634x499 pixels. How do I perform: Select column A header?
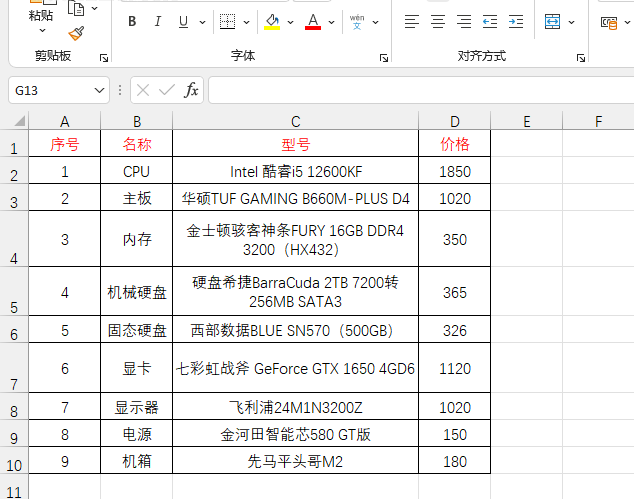pos(64,121)
